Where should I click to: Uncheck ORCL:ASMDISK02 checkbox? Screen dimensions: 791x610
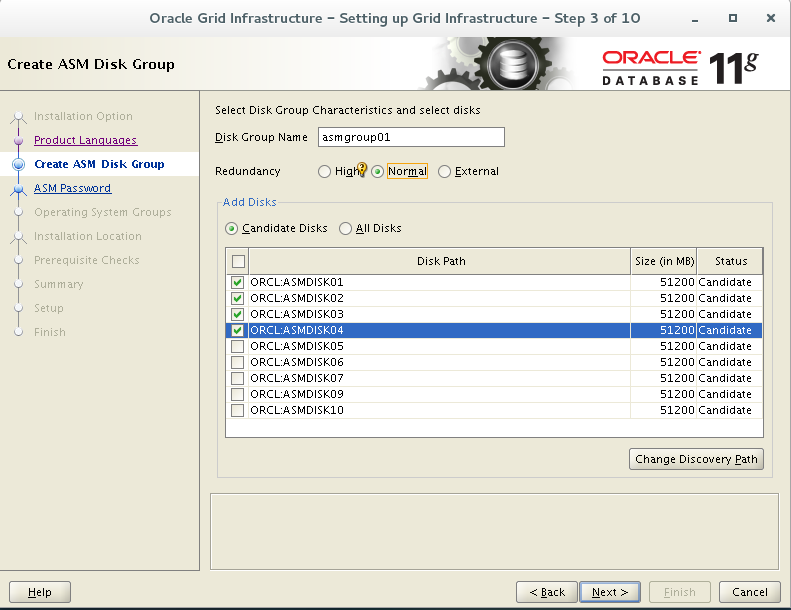click(237, 298)
